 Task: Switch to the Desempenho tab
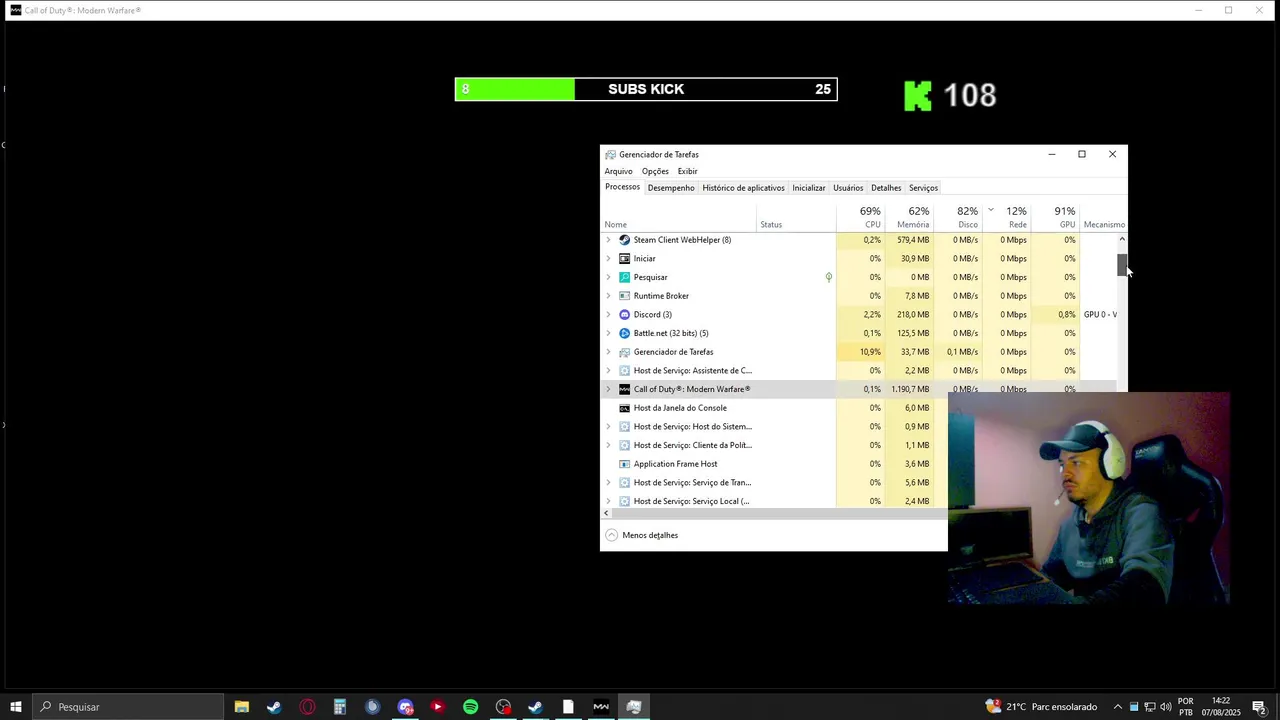(671, 188)
